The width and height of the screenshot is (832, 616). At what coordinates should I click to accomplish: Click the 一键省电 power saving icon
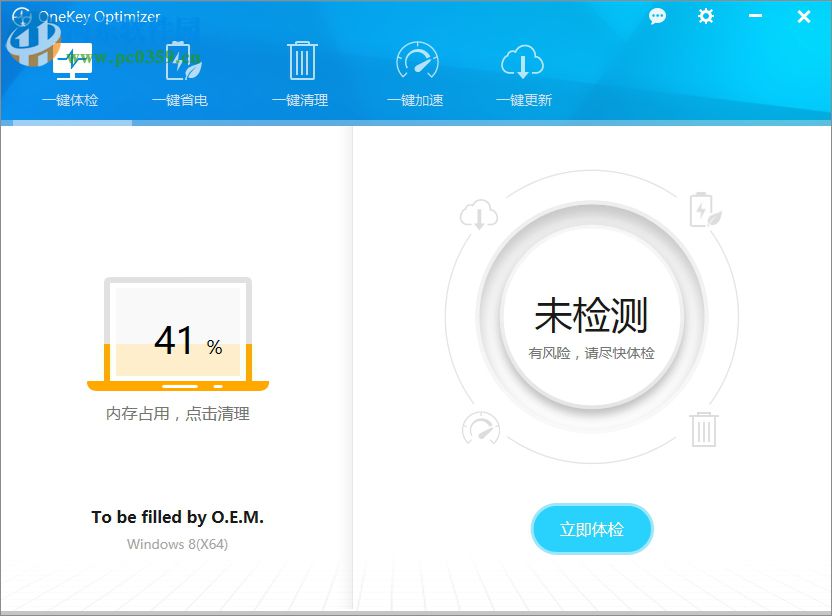pos(179,62)
